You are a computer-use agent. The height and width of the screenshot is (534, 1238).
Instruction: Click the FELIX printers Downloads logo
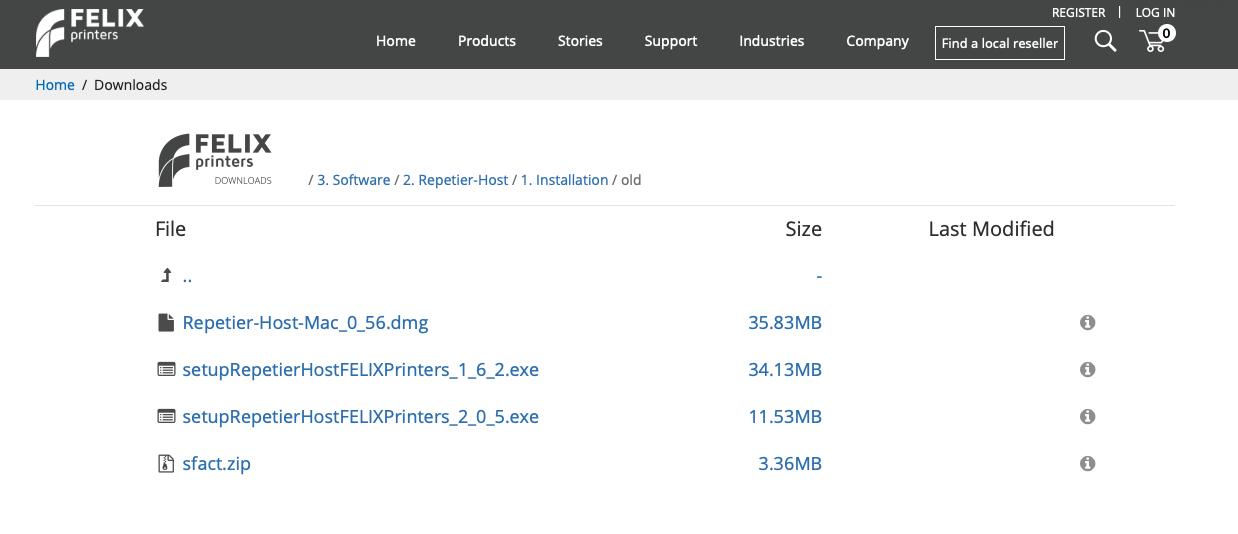215,160
